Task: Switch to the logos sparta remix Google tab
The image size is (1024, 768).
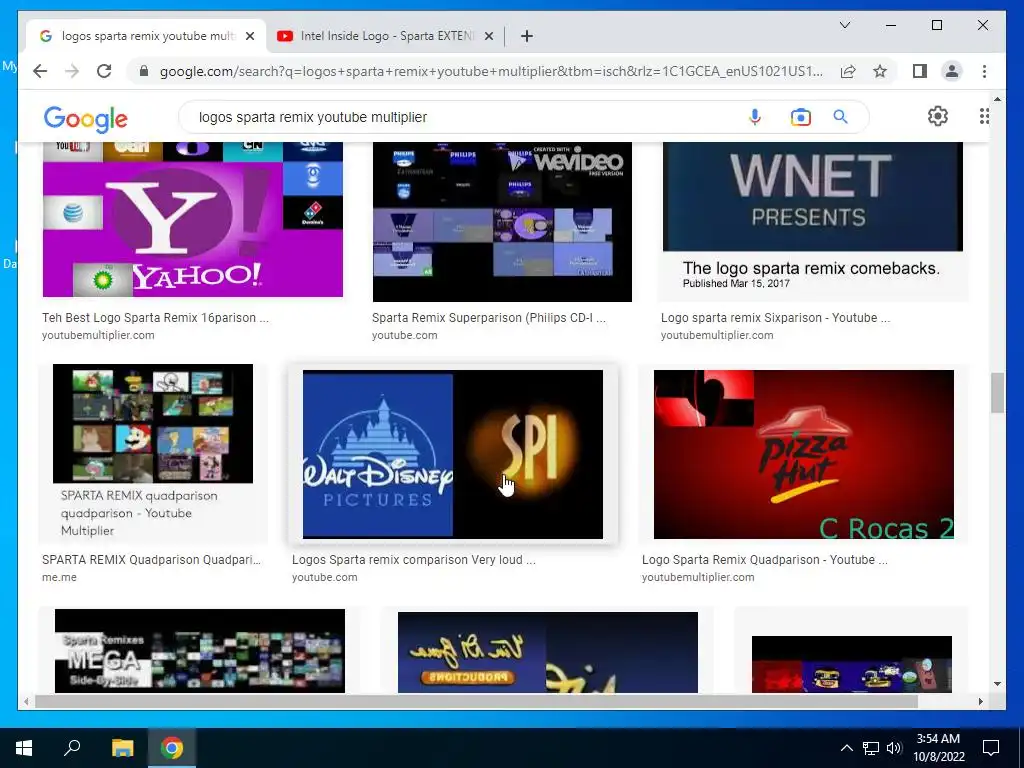Action: click(147, 36)
